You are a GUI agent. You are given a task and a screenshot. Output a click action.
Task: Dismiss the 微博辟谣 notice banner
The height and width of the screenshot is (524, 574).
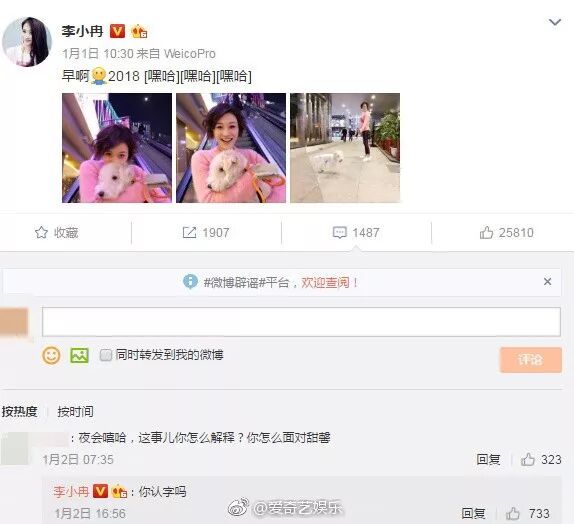547,282
